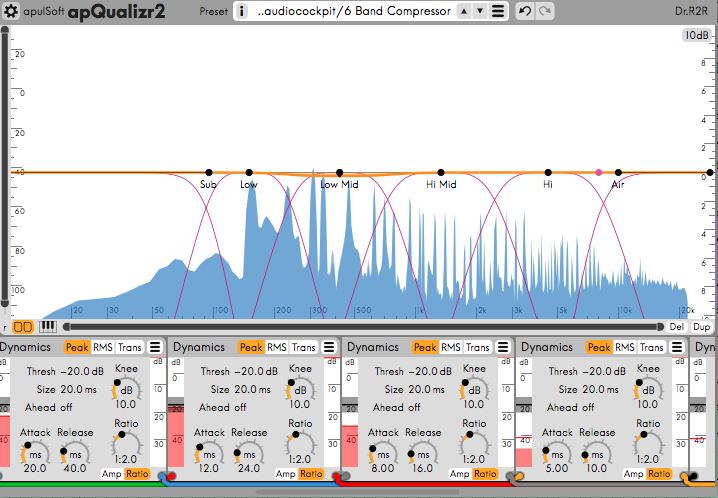
Task: Switch fourth Dynamics panel to Amp
Action: (x=634, y=474)
